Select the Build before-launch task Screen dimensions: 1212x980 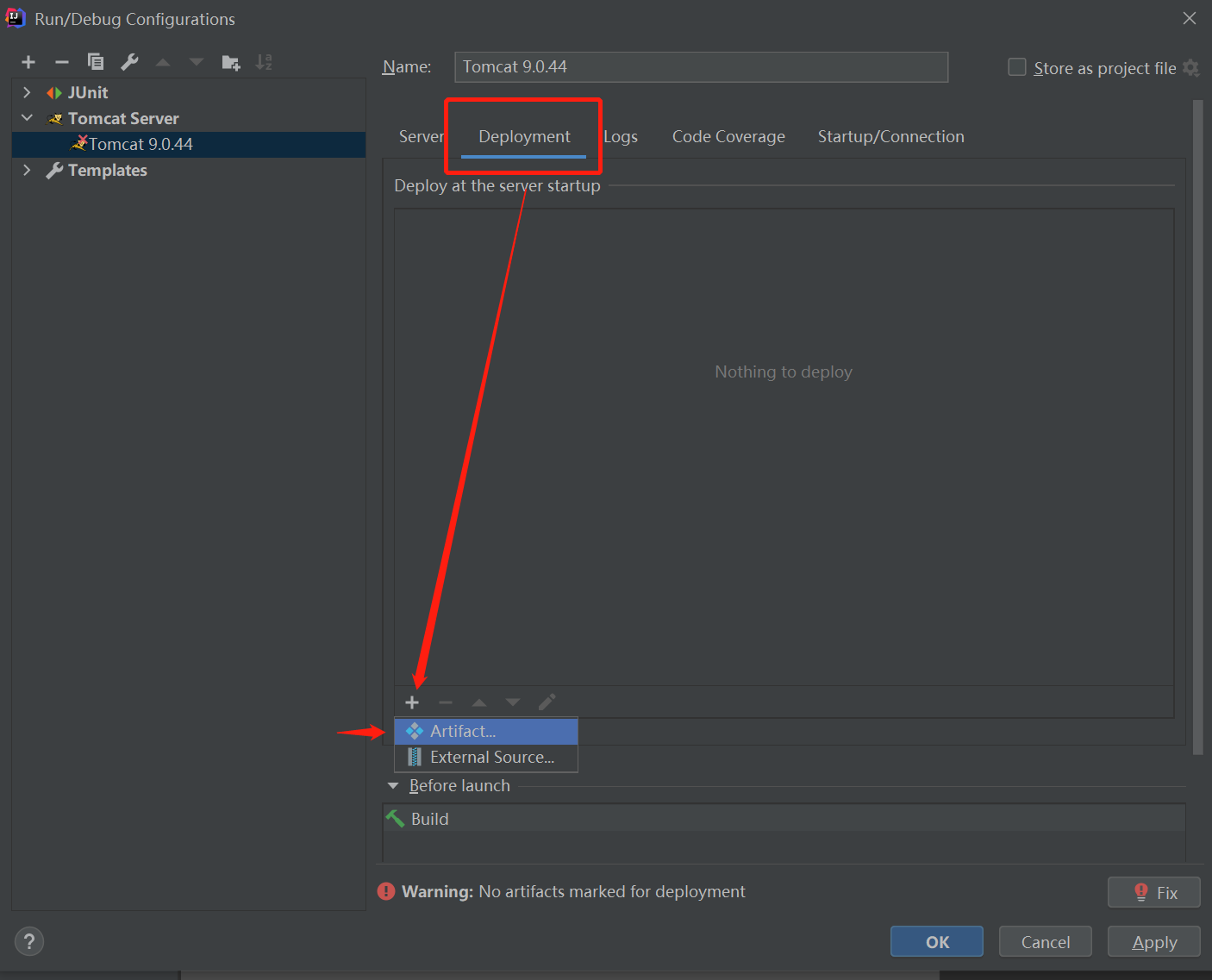click(x=784, y=819)
